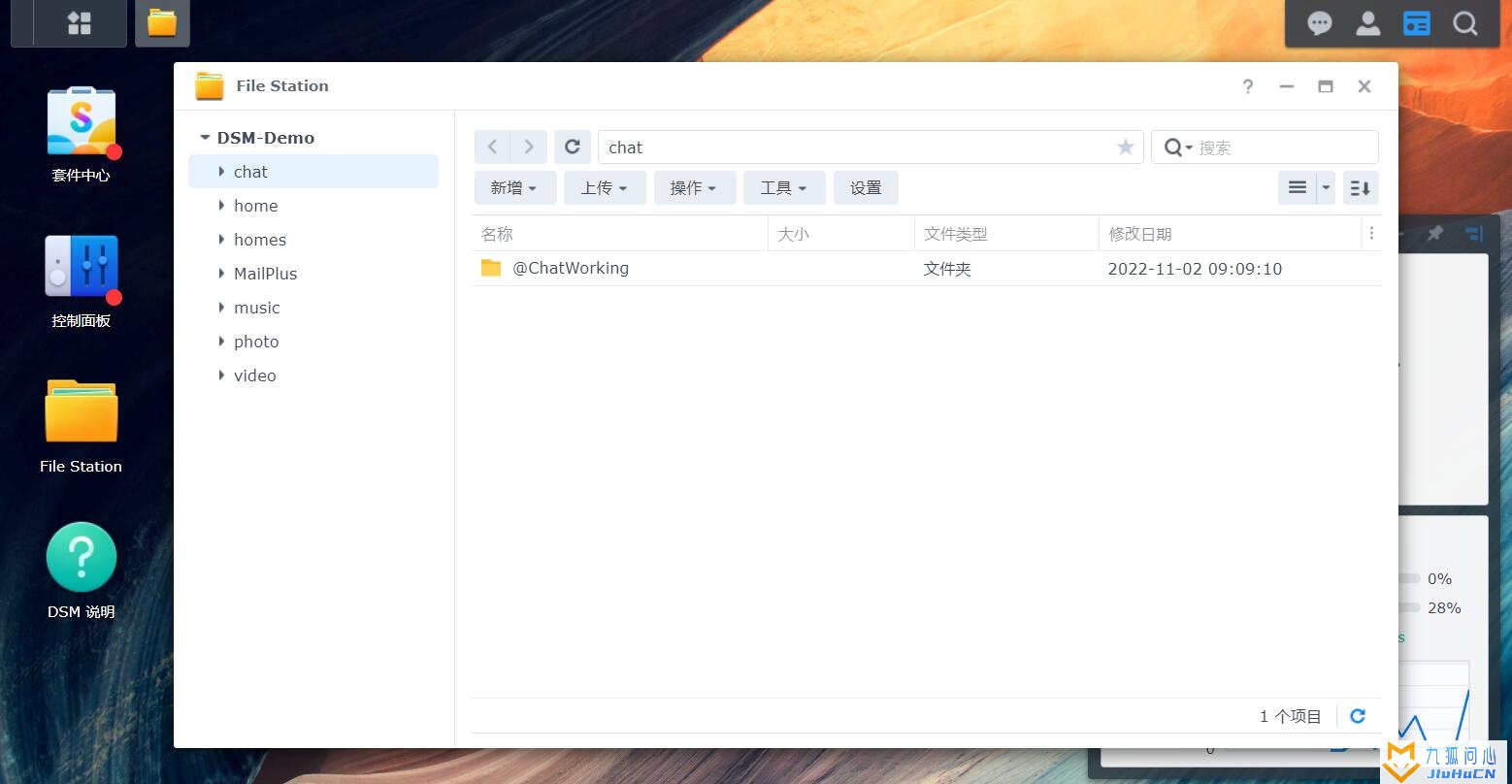Click the 设置 (Settings) button

coord(866,188)
